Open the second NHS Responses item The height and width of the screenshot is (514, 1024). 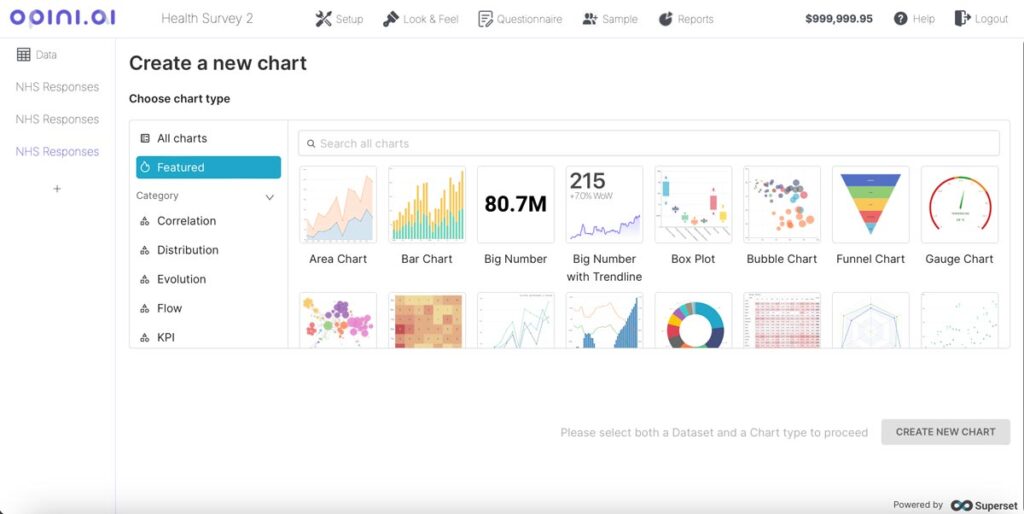[x=57, y=120]
